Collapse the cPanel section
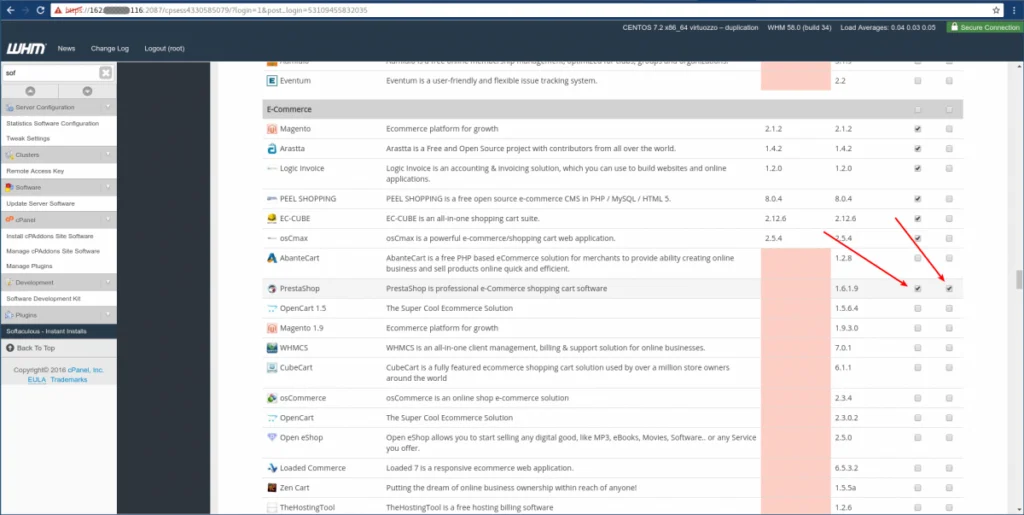 point(108,220)
